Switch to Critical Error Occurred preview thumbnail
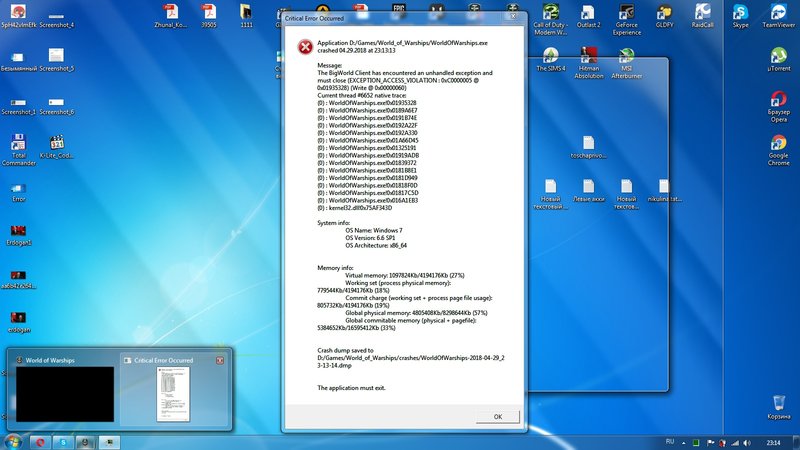The width and height of the screenshot is (800, 450). point(173,394)
